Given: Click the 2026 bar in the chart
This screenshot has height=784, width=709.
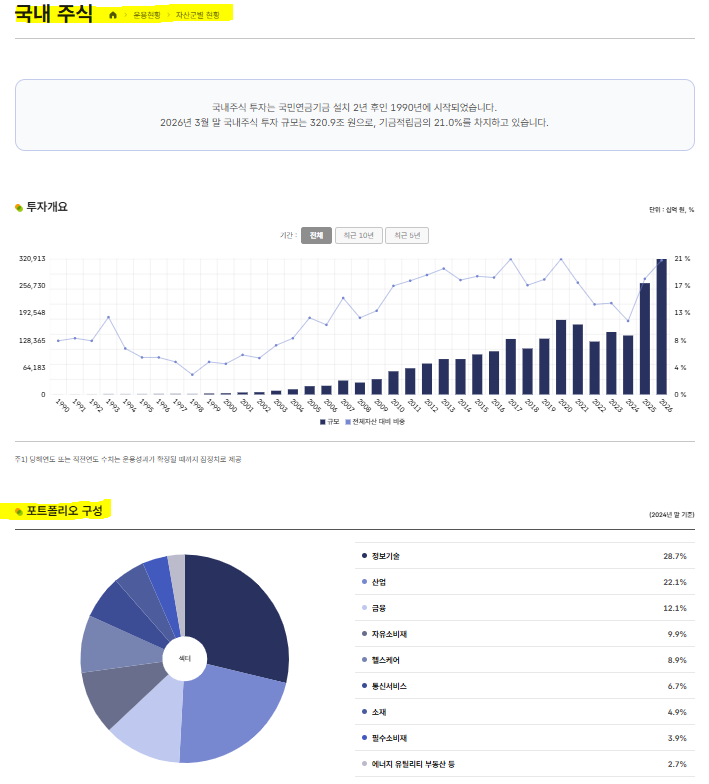Looking at the screenshot, I should coord(662,326).
